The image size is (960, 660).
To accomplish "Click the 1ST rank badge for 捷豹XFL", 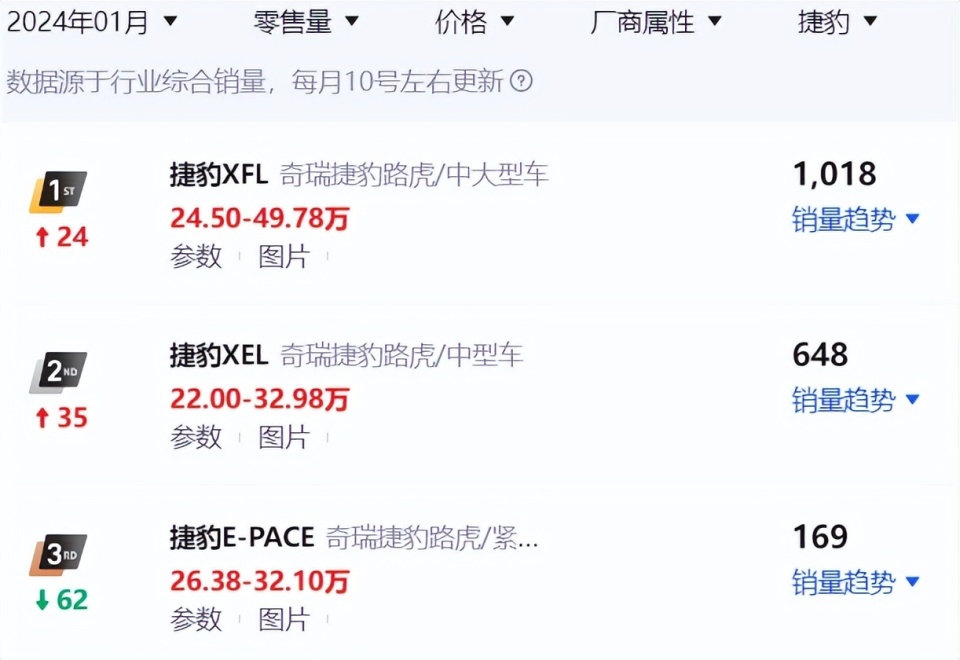I will (58, 190).
